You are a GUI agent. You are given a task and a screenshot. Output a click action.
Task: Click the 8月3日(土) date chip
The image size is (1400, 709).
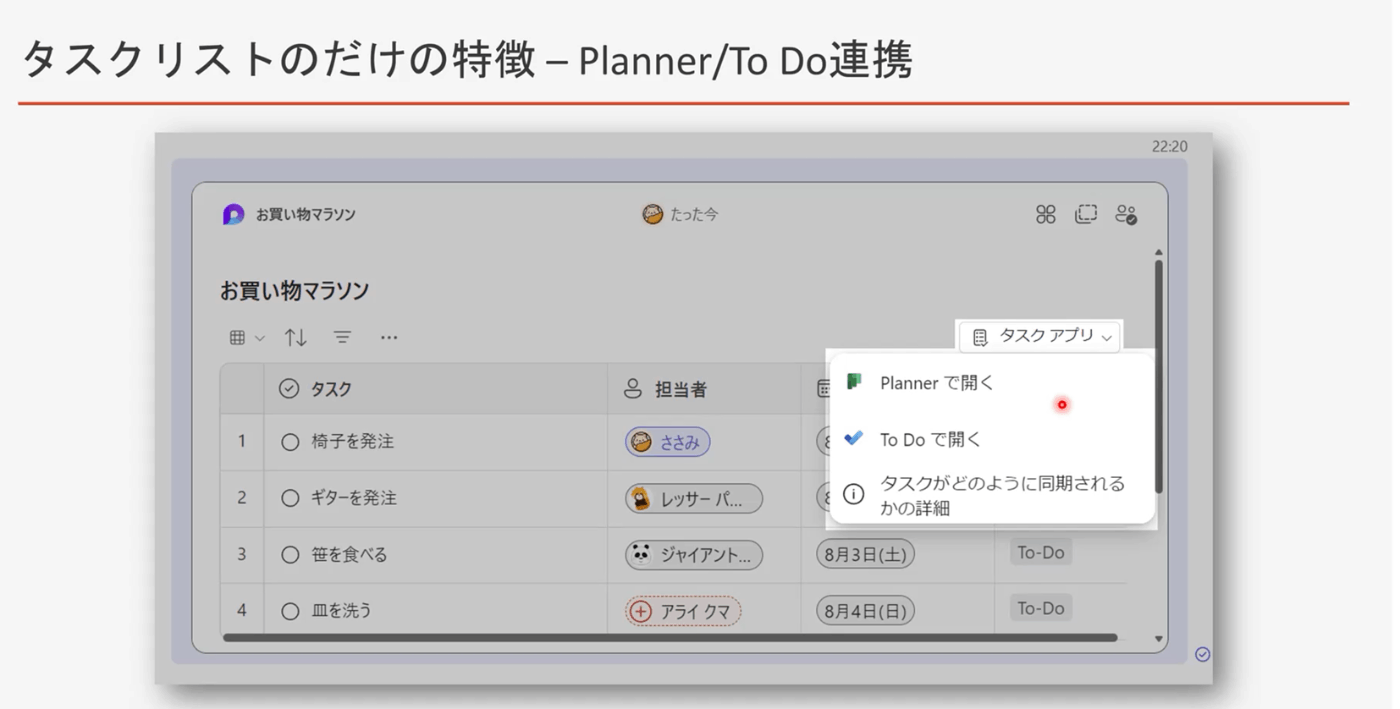pyautogui.click(x=866, y=554)
